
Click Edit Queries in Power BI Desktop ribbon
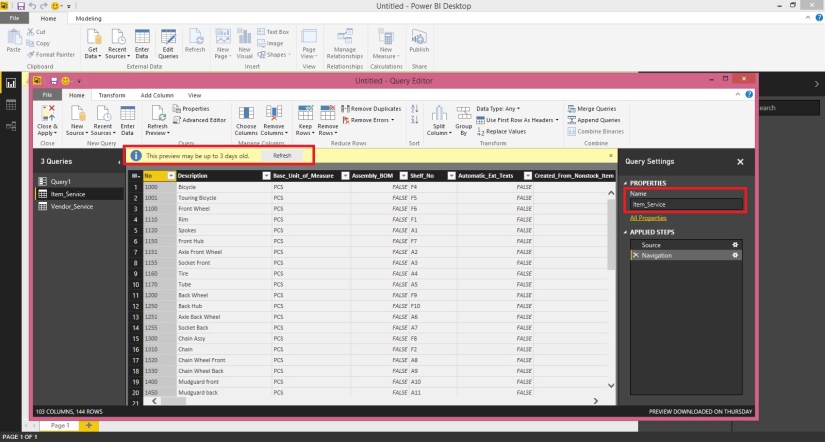tap(168, 45)
